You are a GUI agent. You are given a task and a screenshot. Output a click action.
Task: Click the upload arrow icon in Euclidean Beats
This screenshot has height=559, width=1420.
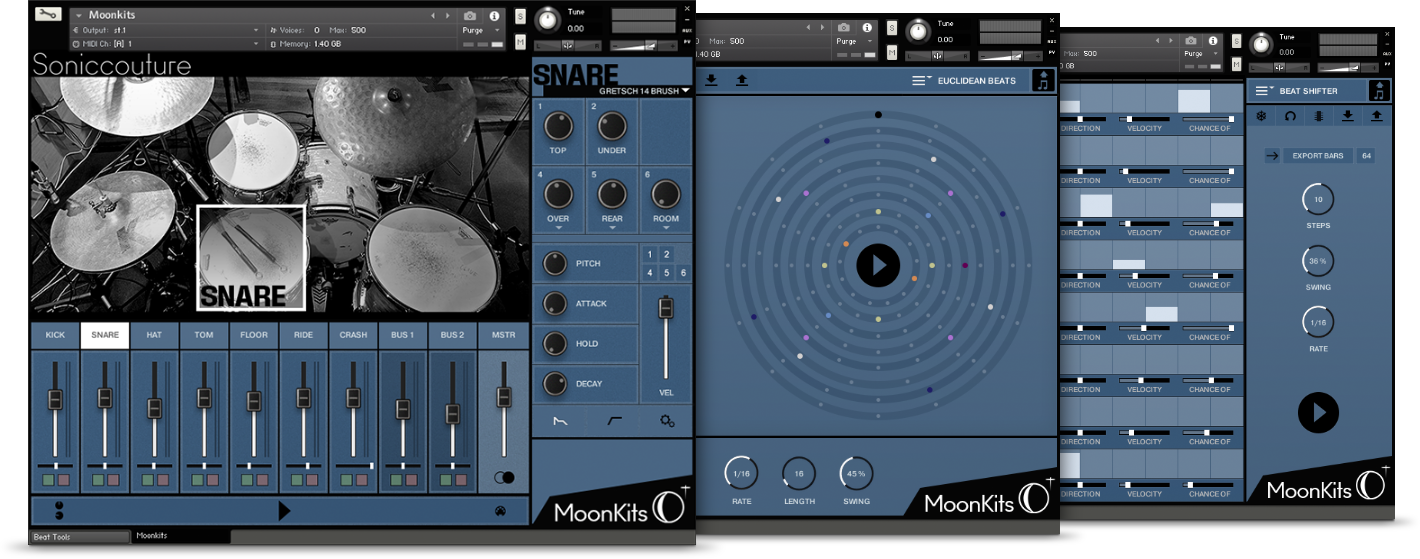click(742, 80)
